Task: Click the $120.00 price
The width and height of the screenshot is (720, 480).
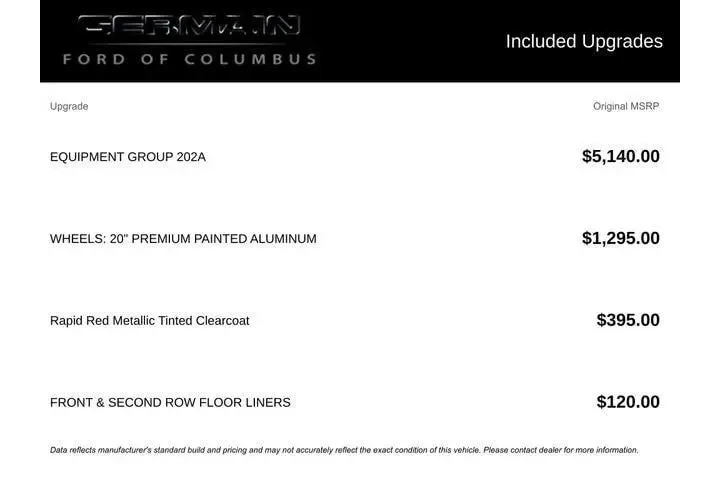Action: click(628, 402)
